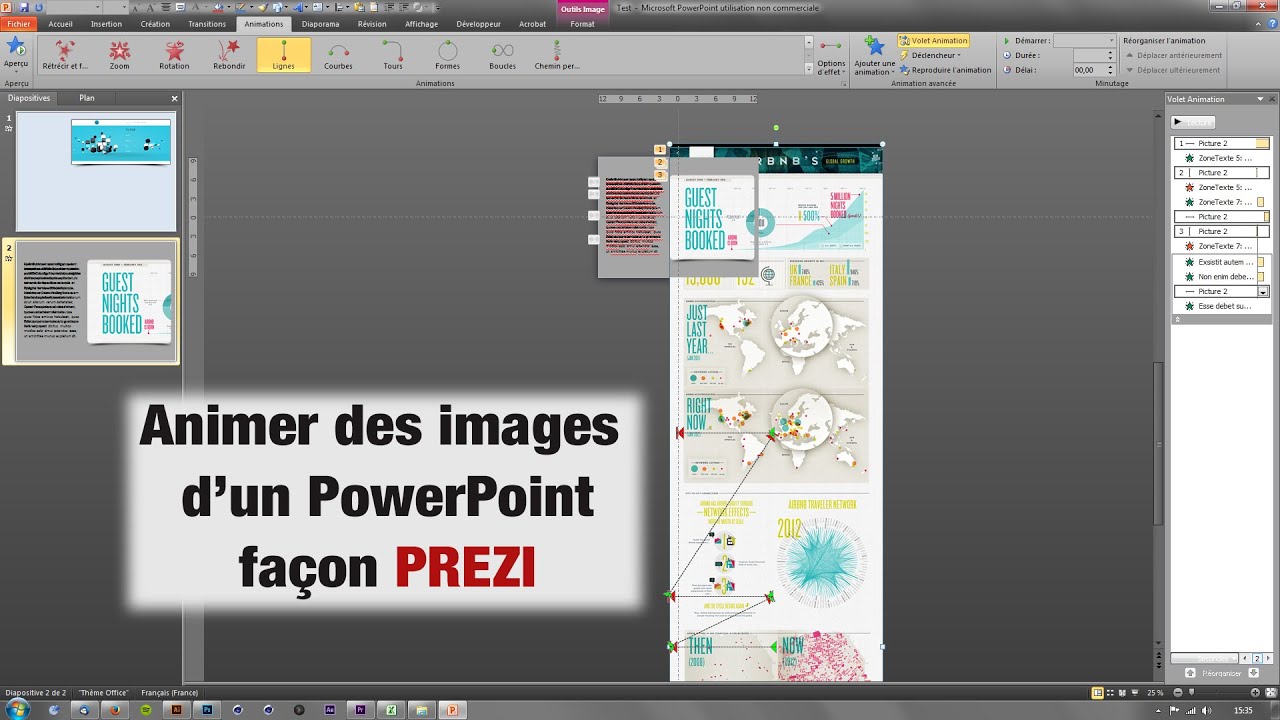This screenshot has width=1280, height=720.
Task: Select the Rétrécir et faire pivoter animation
Action: click(x=65, y=55)
